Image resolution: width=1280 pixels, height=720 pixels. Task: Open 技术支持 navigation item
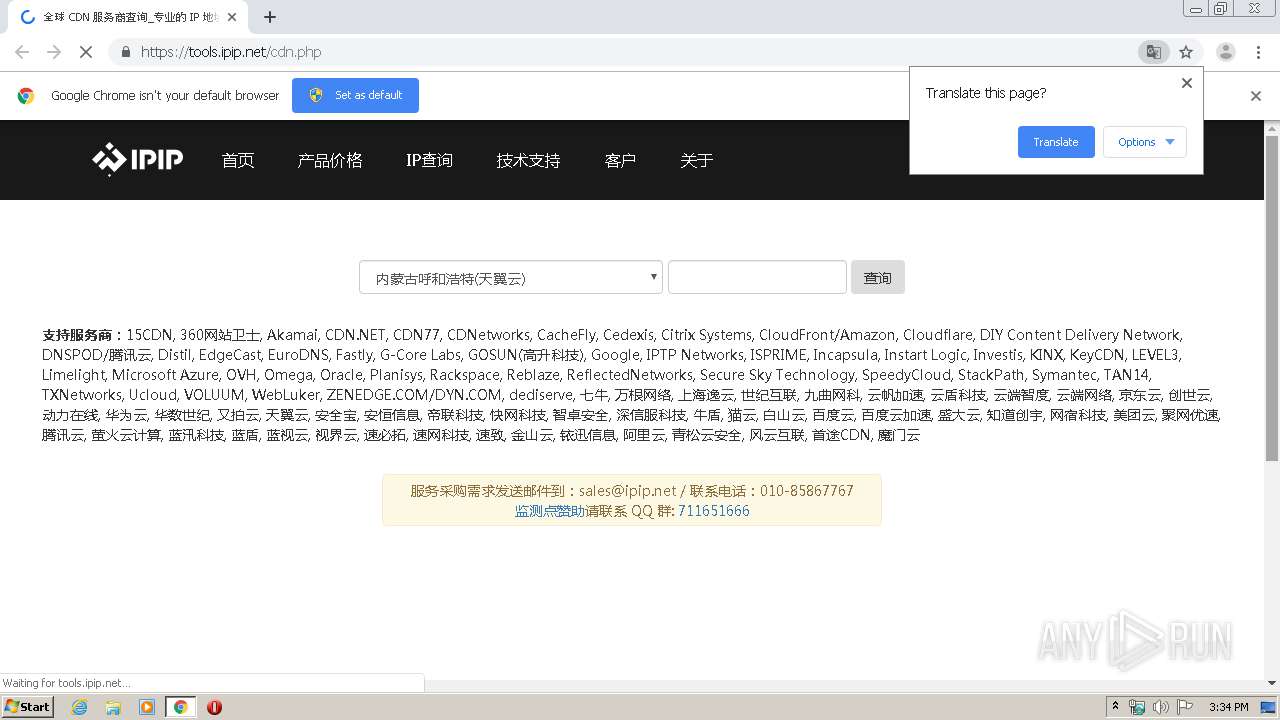pos(528,160)
